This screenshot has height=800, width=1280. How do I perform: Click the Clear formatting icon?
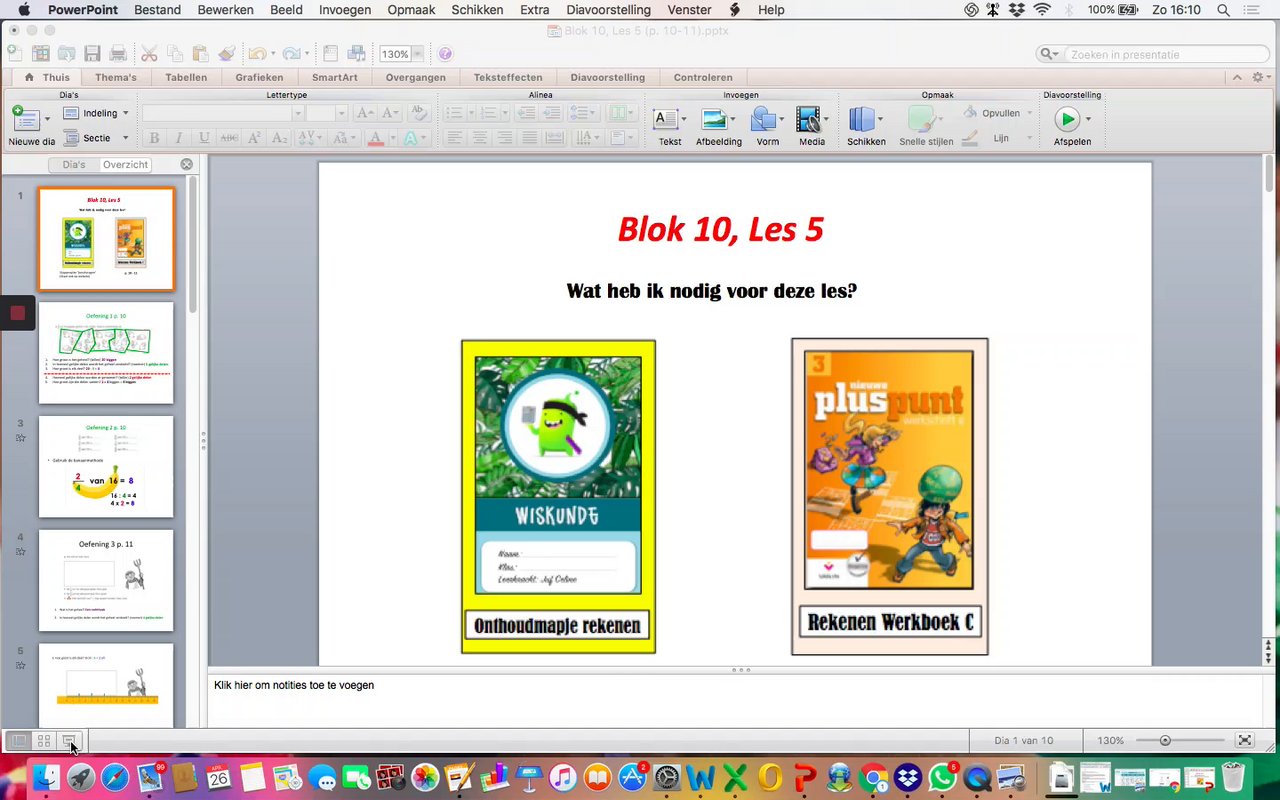pyautogui.click(x=420, y=113)
